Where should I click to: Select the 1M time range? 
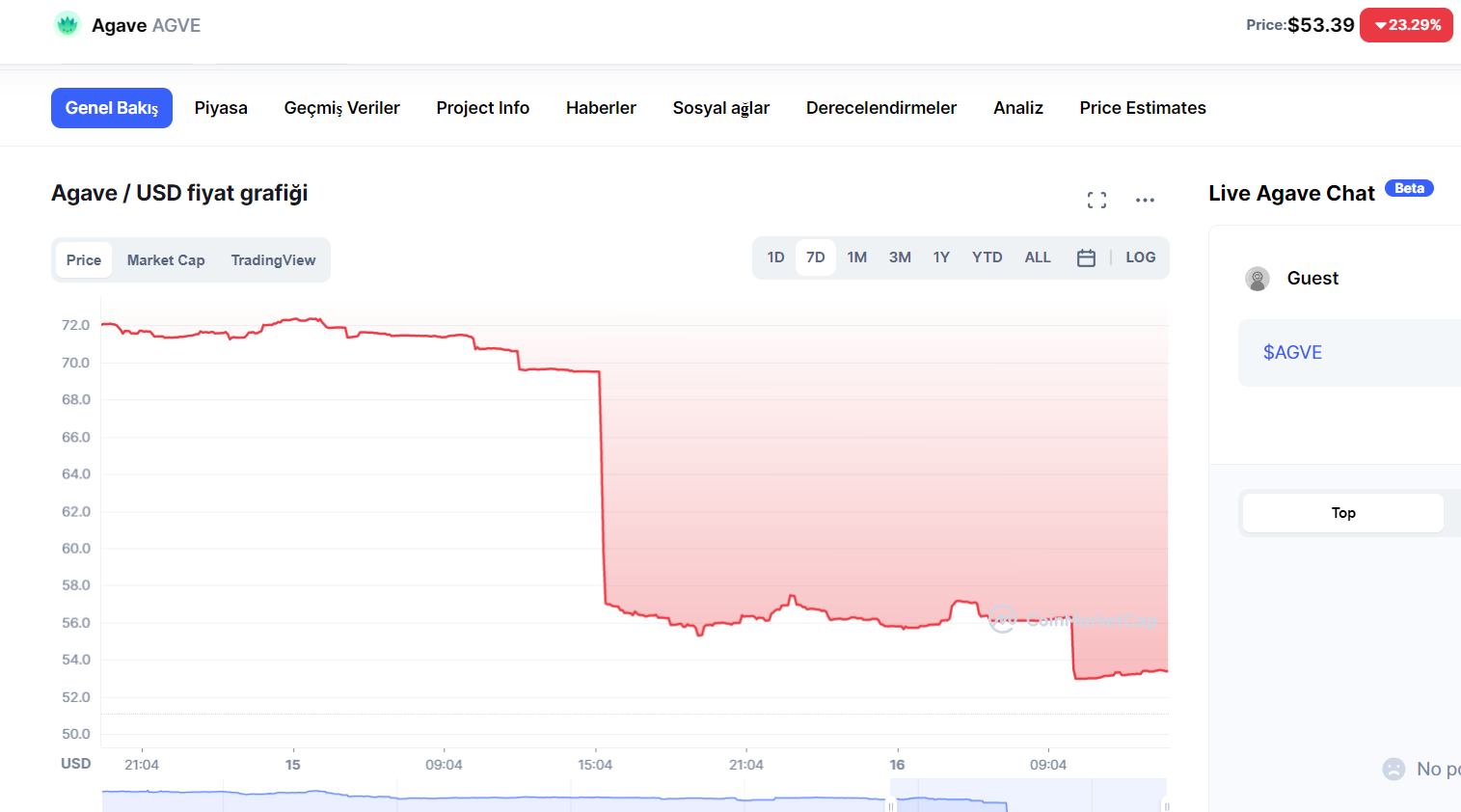pos(856,257)
